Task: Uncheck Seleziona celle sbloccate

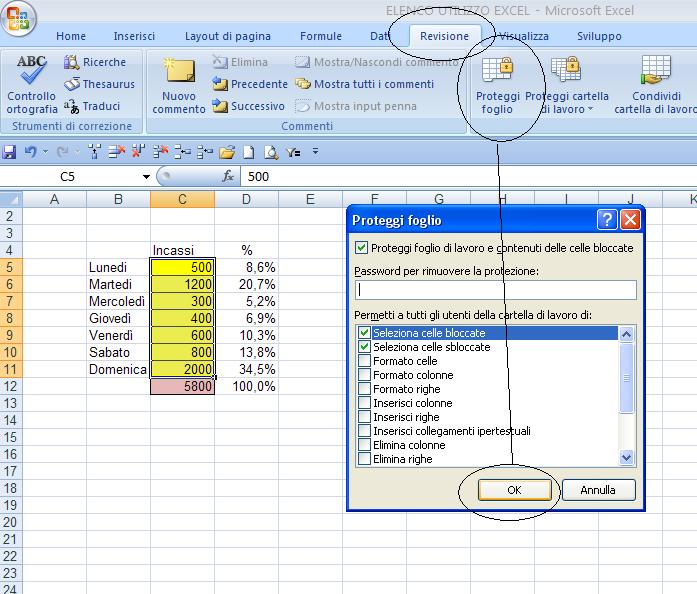Action: coord(365,347)
